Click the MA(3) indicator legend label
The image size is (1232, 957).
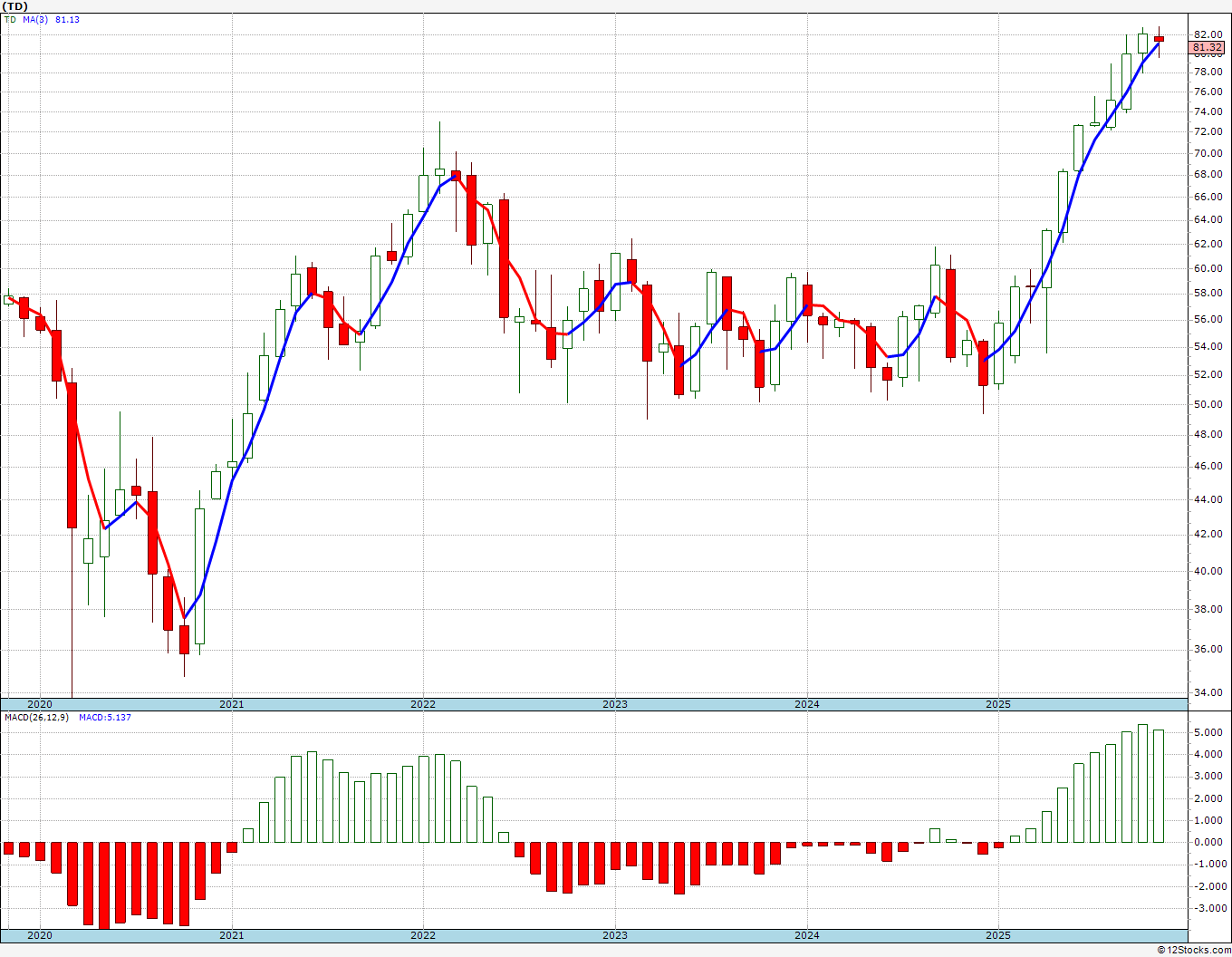coord(35,19)
